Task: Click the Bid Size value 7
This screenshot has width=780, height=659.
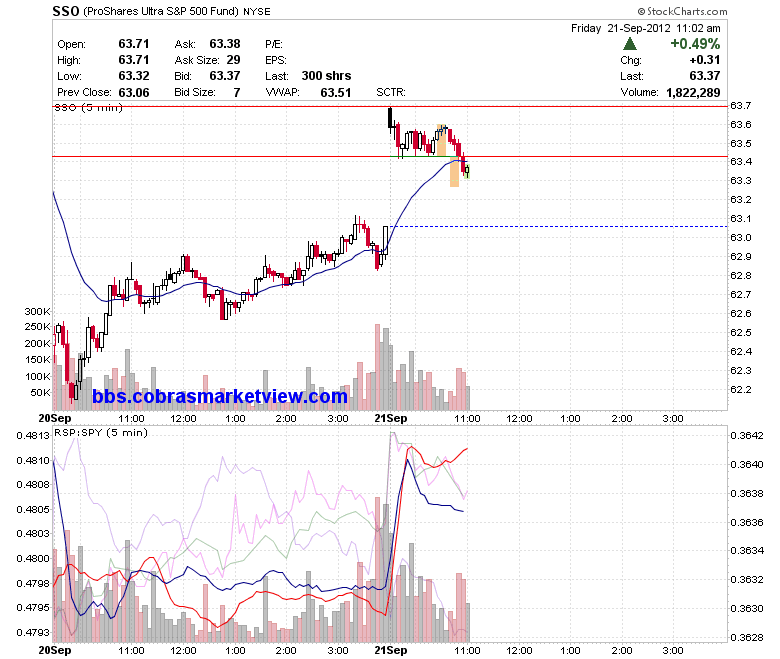Action: pyautogui.click(x=237, y=93)
